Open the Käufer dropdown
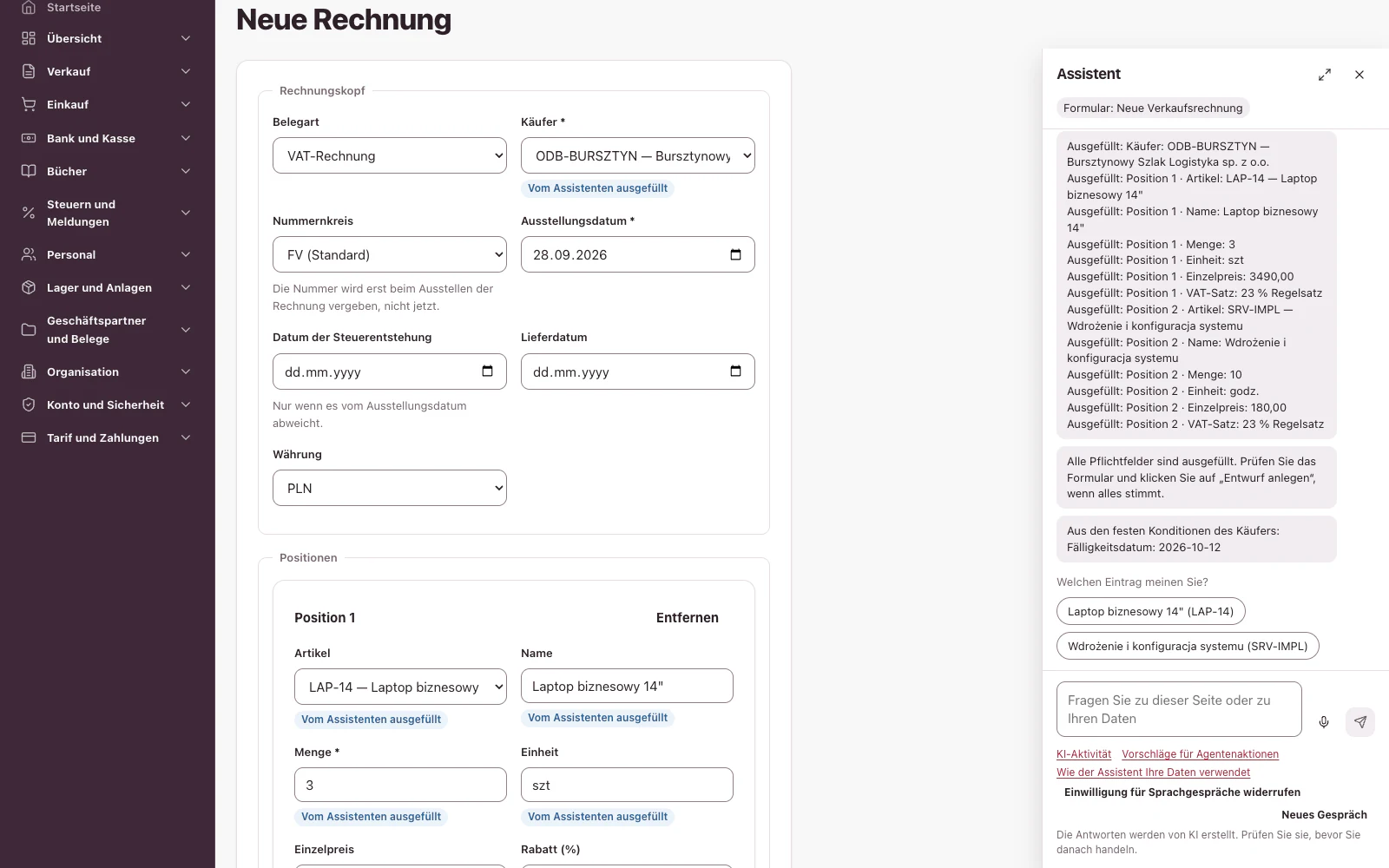 [x=638, y=155]
